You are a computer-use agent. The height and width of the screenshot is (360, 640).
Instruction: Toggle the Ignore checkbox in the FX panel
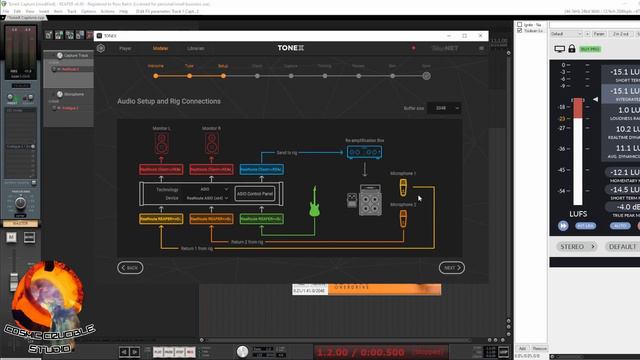(x=520, y=25)
